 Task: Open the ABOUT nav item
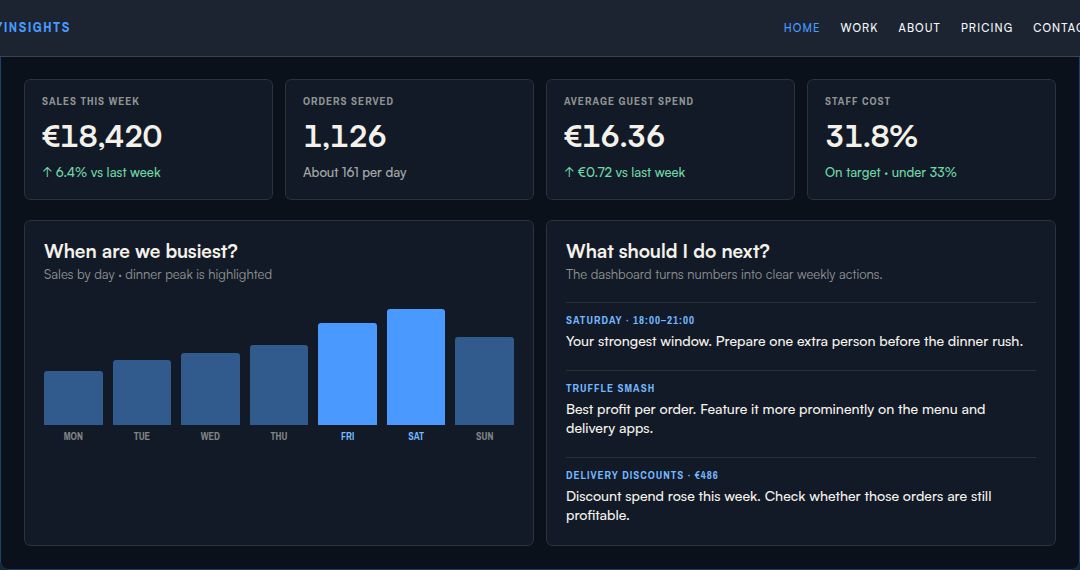919,28
